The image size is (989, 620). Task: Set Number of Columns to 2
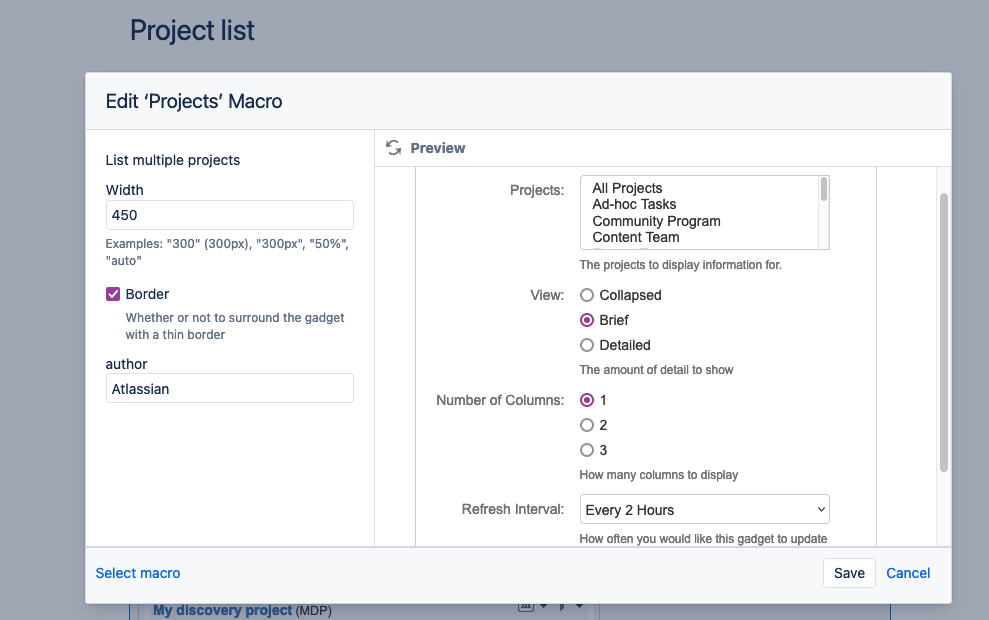click(587, 425)
